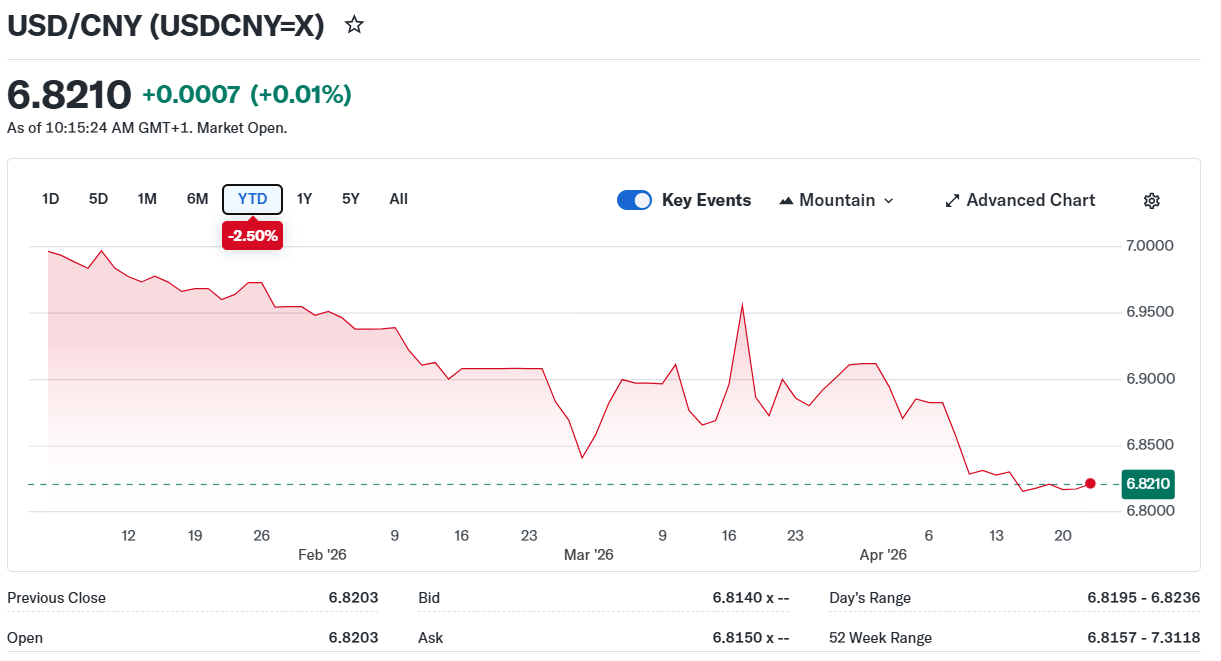Click the 52 Week Range value
Screen dimensions: 1221x661
[1144, 638]
